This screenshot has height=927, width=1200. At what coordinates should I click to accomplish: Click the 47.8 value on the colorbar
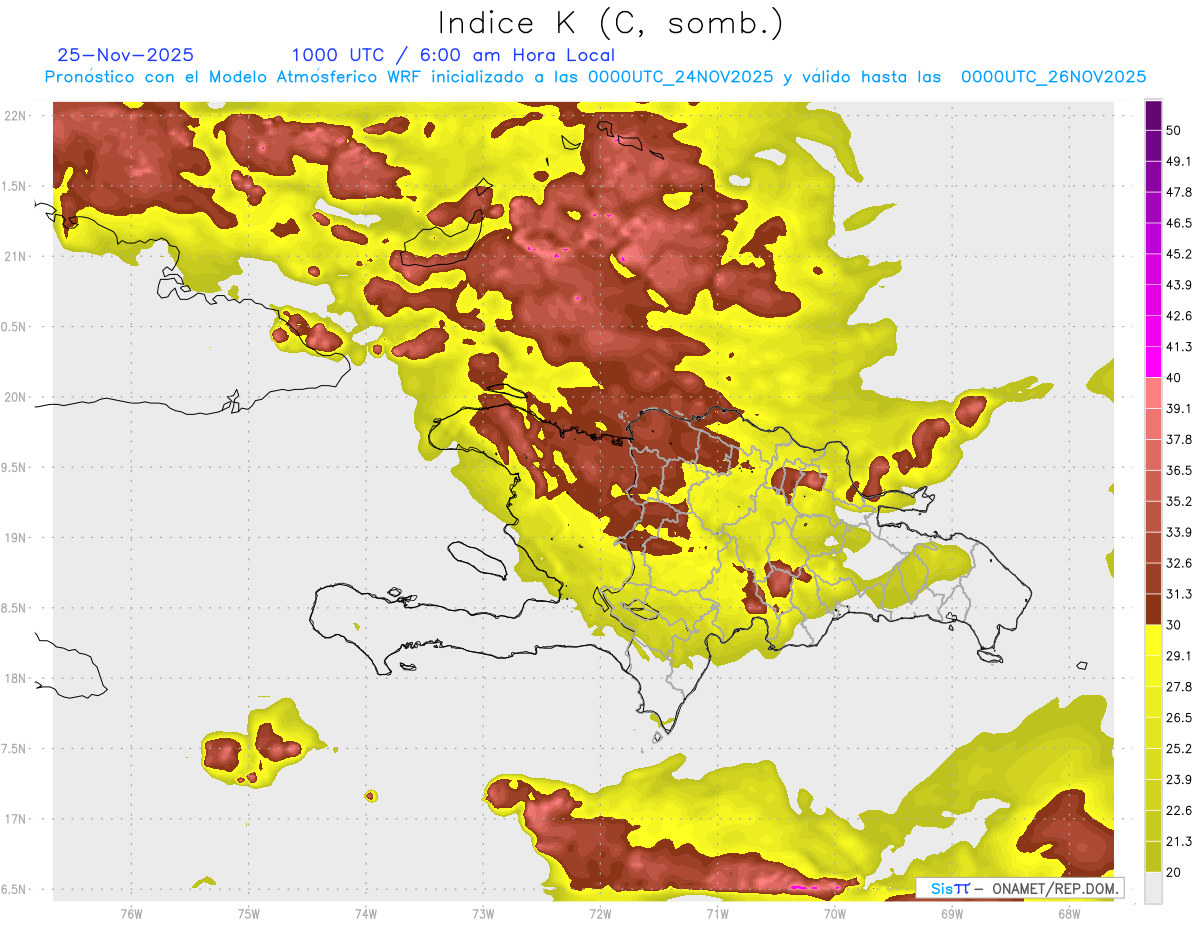[1179, 192]
